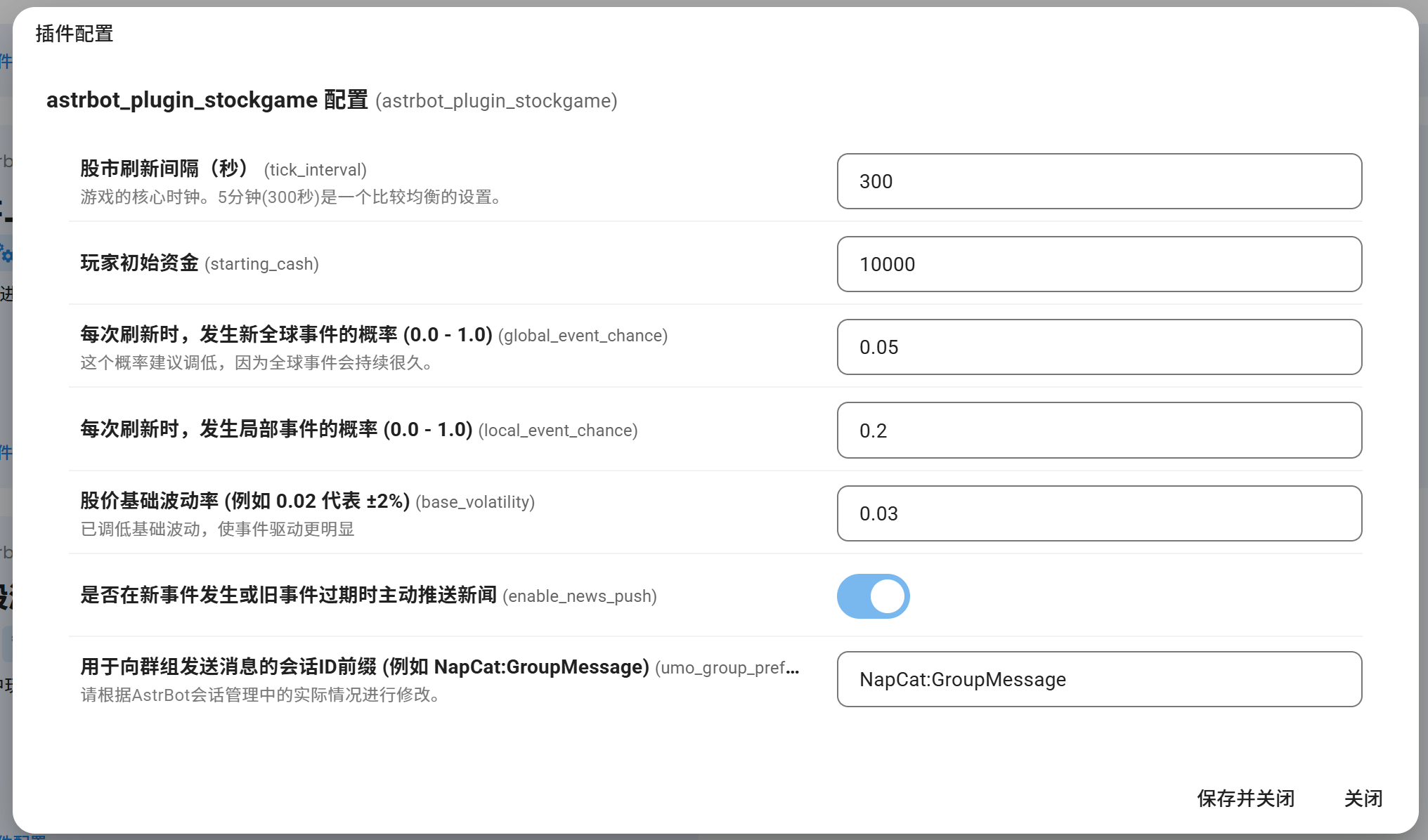This screenshot has width=1428, height=840.
Task: Click the 玩家初始资金 label
Action: click(139, 263)
